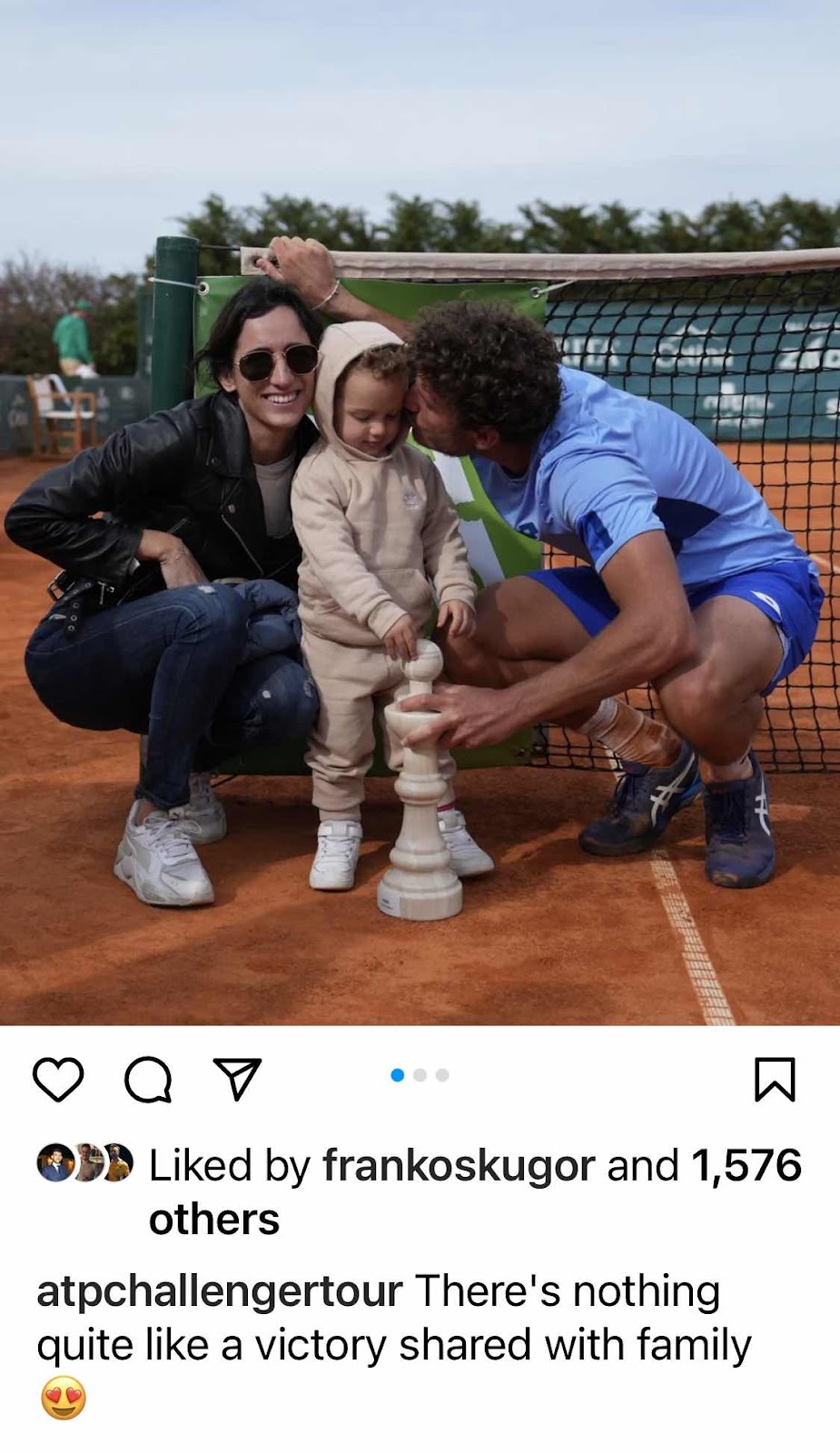Click the heart-eyes emoji in the caption
The height and width of the screenshot is (1453, 840).
[x=64, y=1398]
